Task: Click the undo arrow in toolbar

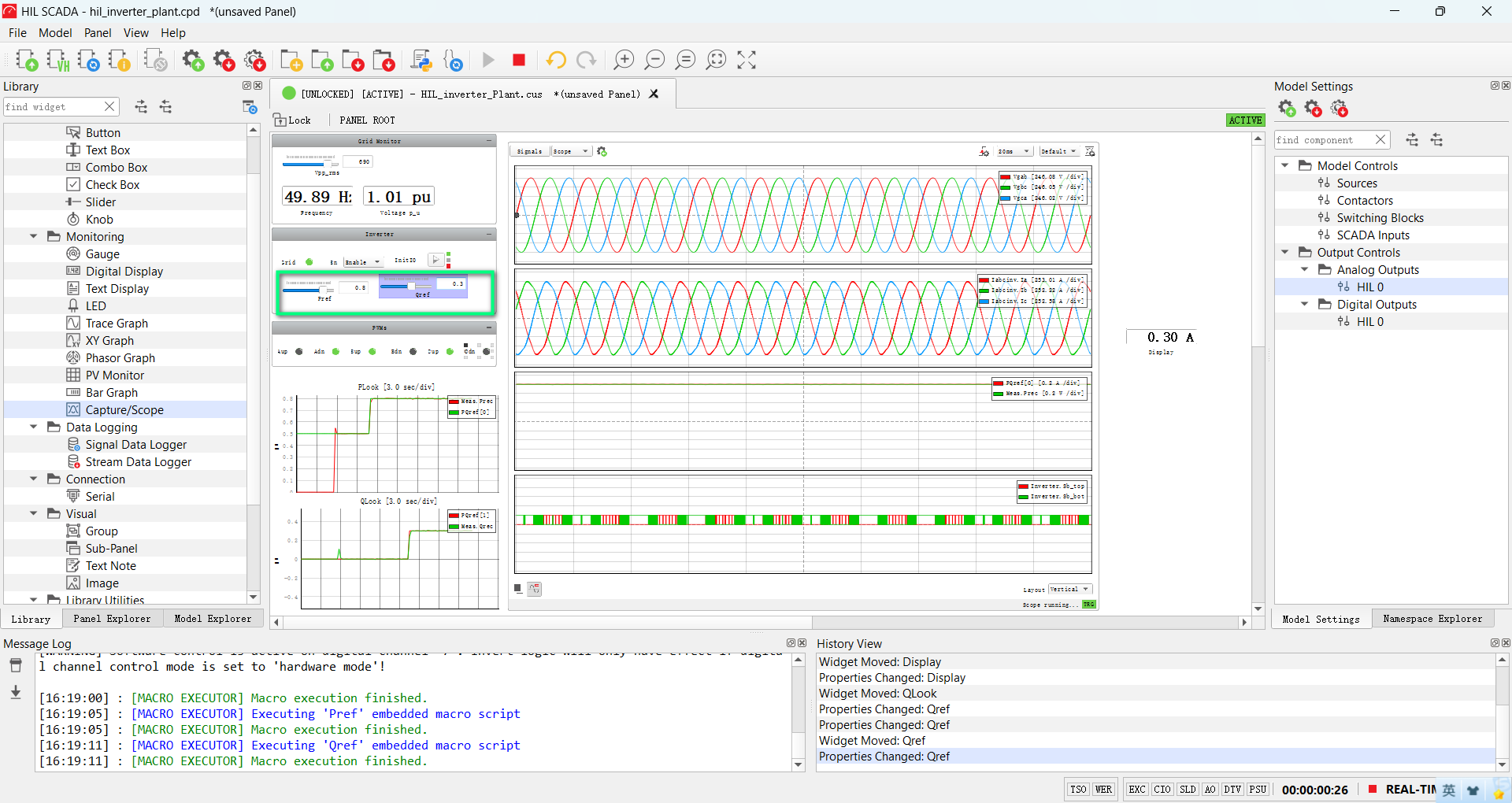Action: pyautogui.click(x=556, y=60)
